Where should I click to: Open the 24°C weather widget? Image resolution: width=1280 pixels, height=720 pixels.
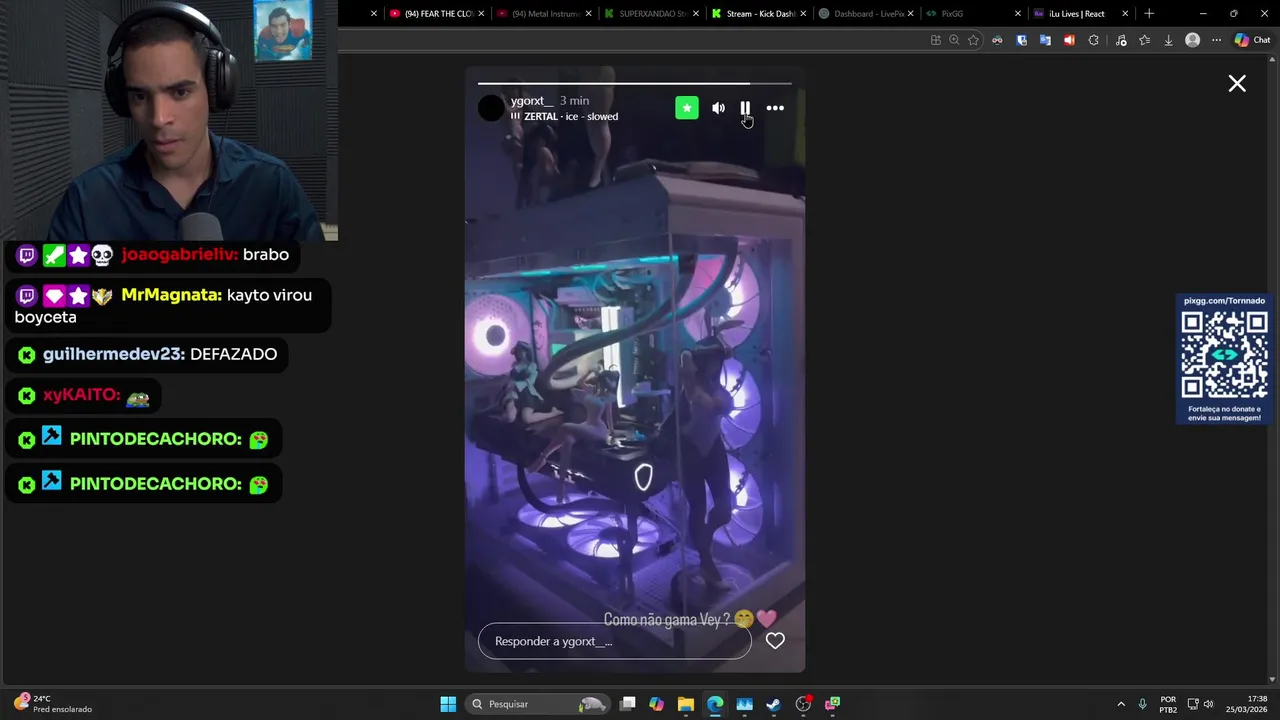pyautogui.click(x=53, y=704)
